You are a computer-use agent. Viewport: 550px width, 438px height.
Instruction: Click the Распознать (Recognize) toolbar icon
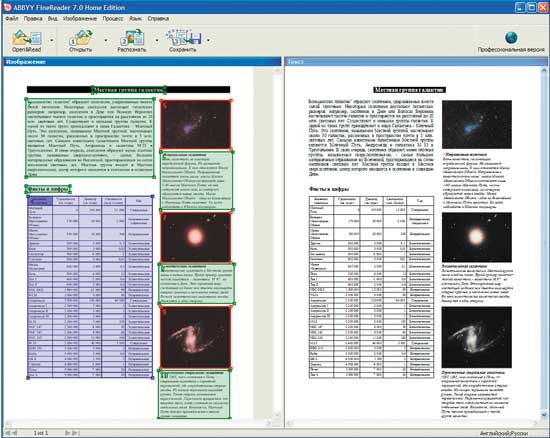point(132,38)
